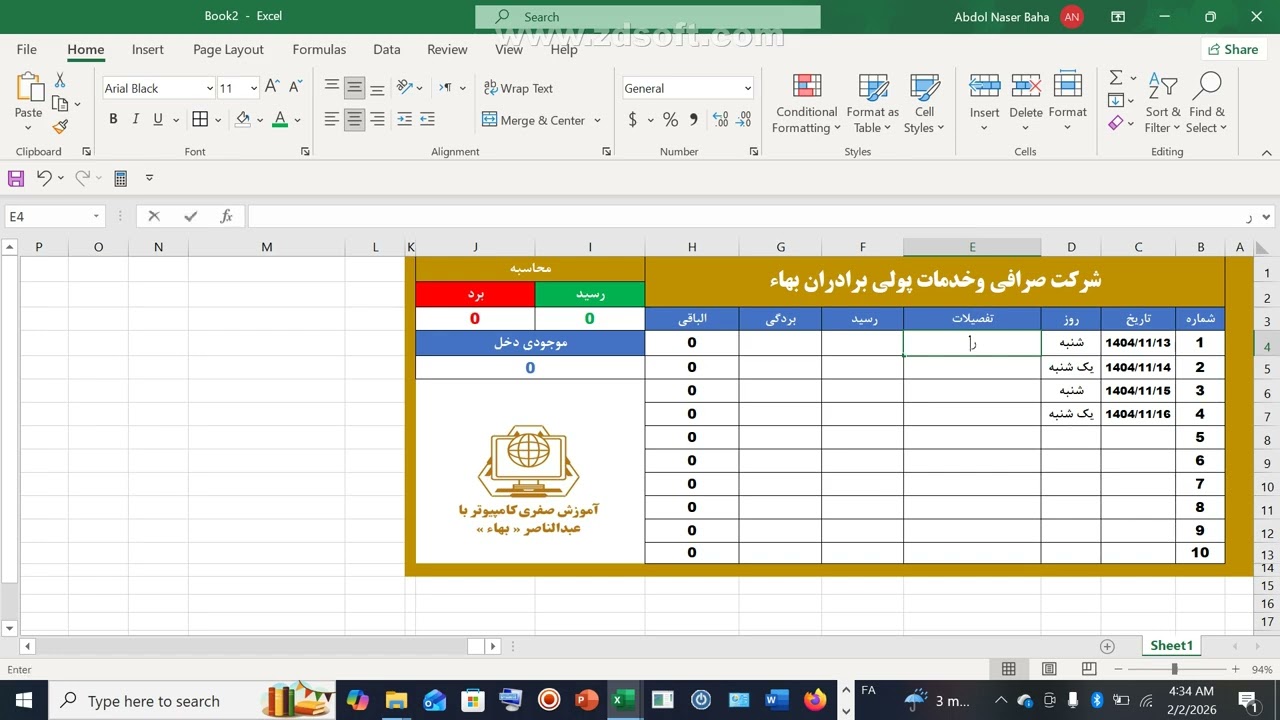
Task: Switch to the Page Layout tab
Action: [x=228, y=49]
